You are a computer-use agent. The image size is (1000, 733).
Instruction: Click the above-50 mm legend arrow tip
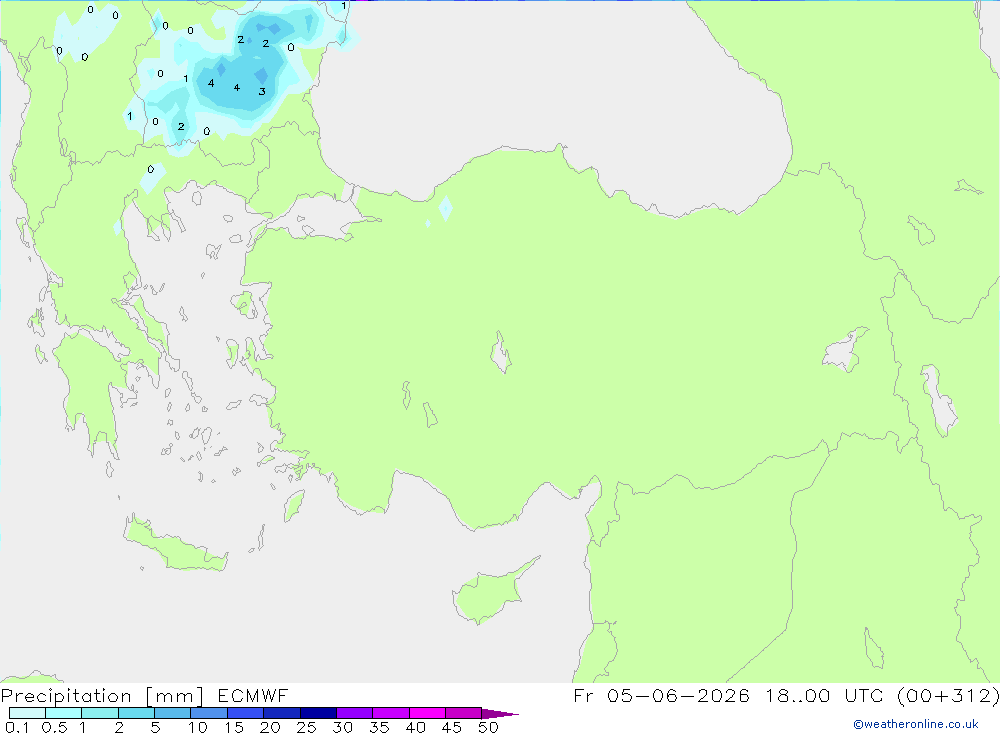[500, 713]
